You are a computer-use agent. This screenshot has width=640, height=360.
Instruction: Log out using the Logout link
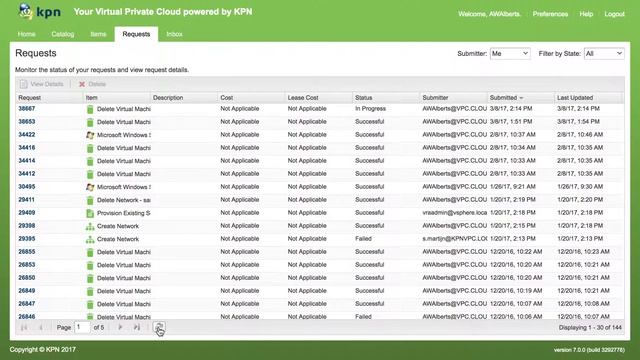point(614,14)
